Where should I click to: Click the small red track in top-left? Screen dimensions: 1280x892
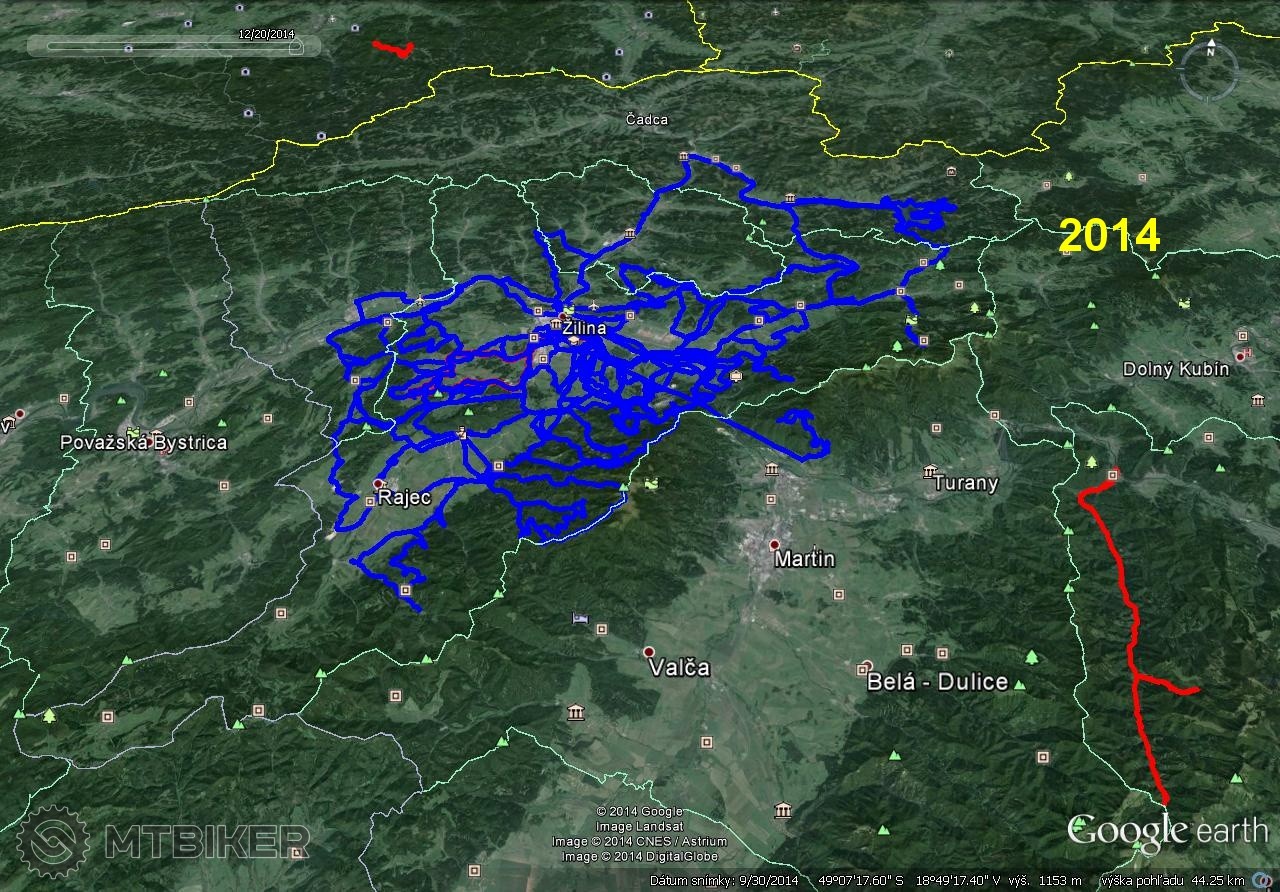point(391,48)
